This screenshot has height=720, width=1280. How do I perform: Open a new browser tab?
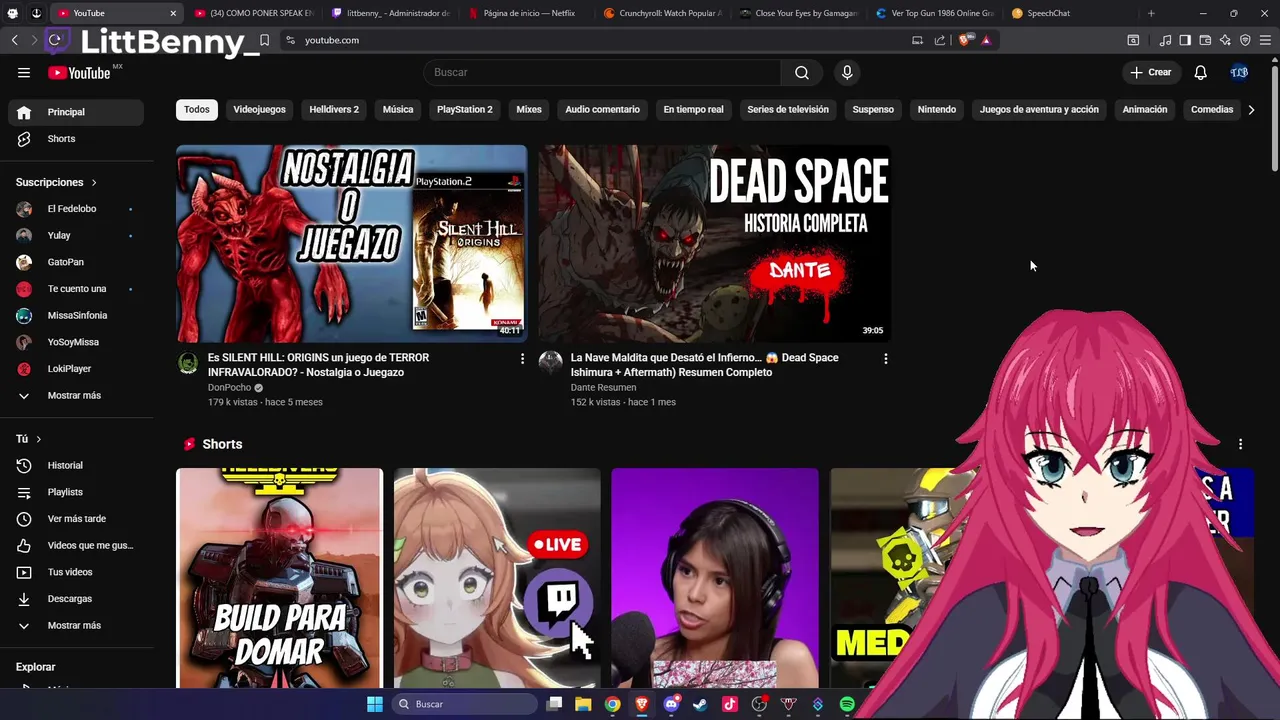pyautogui.click(x=1151, y=13)
